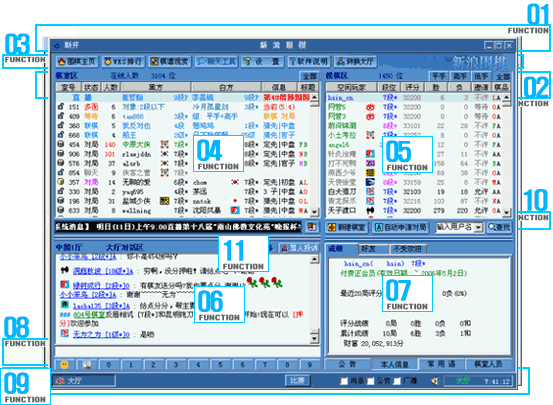The width and height of the screenshot is (553, 405).
Task: Open the 输入用户名 username dropdown arrow
Action: click(478, 228)
